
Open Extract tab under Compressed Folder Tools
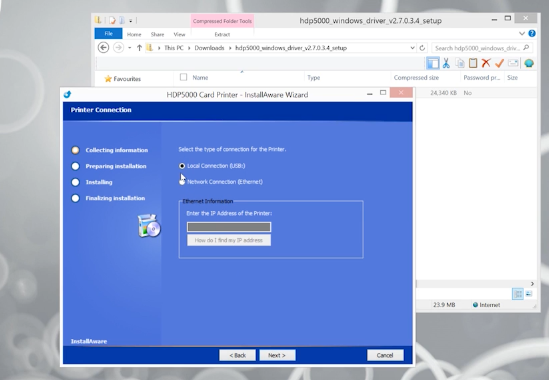coord(222,34)
